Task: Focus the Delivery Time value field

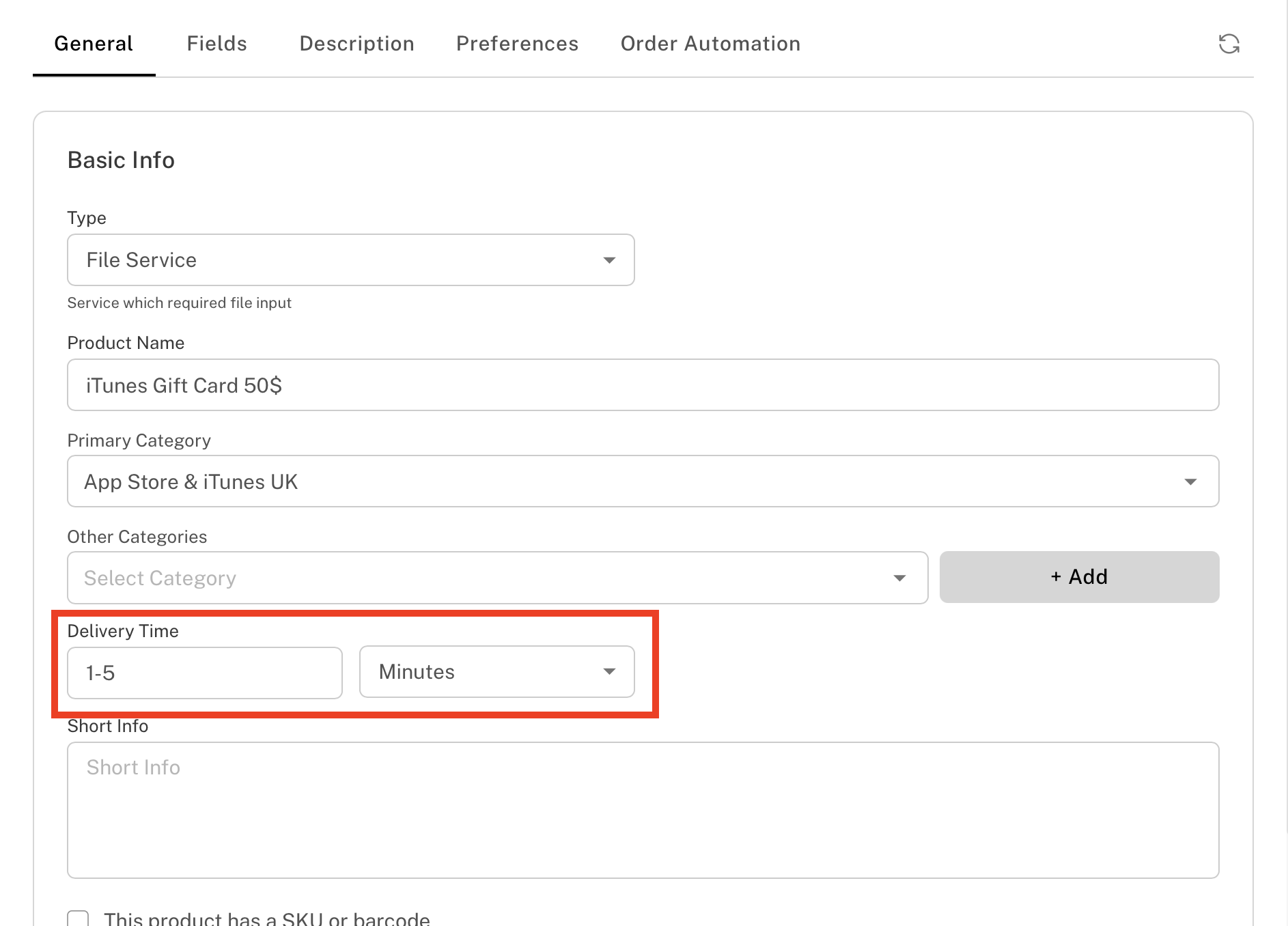Action: click(205, 673)
